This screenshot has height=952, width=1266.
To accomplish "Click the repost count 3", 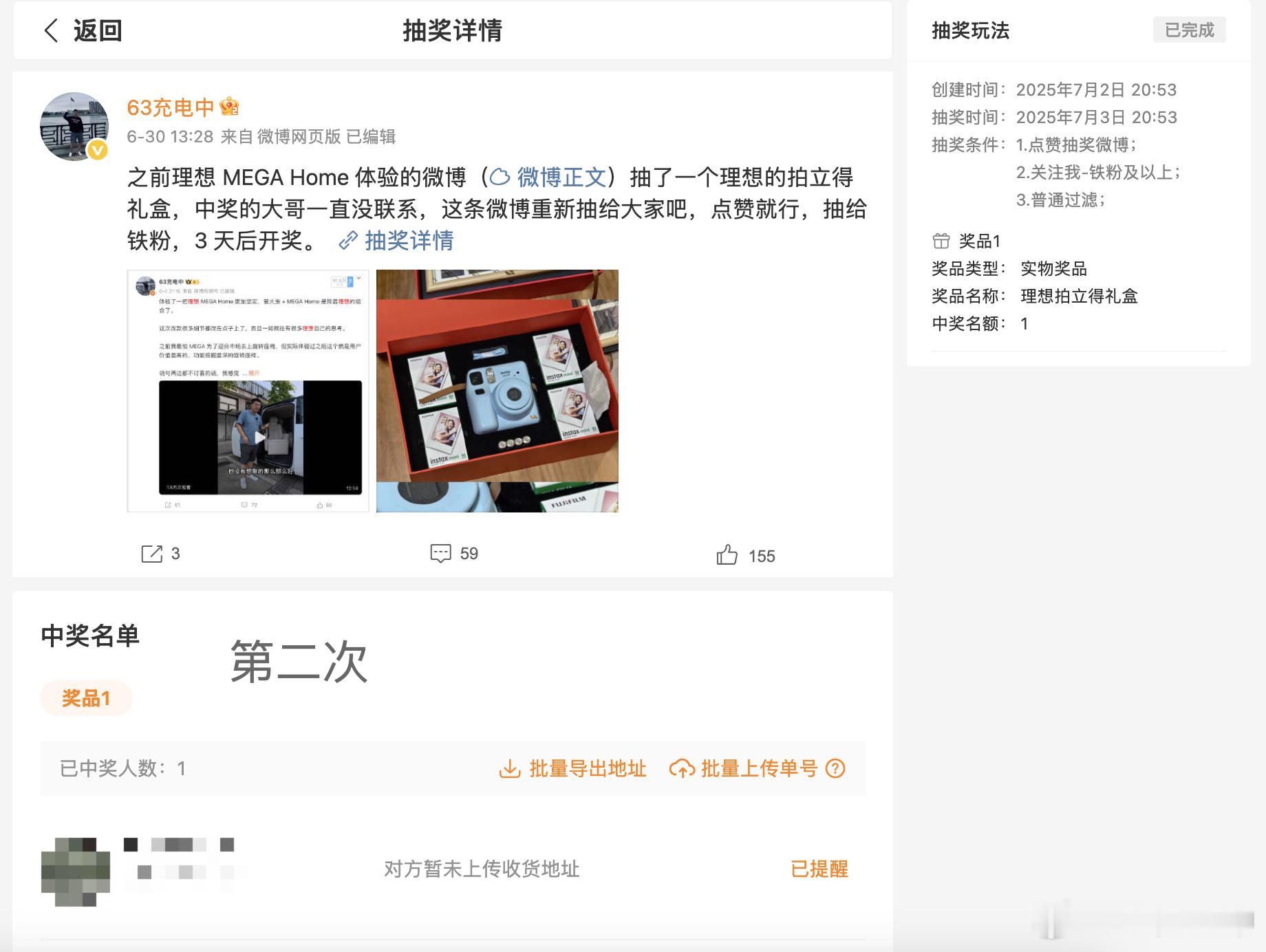I will click(x=175, y=554).
